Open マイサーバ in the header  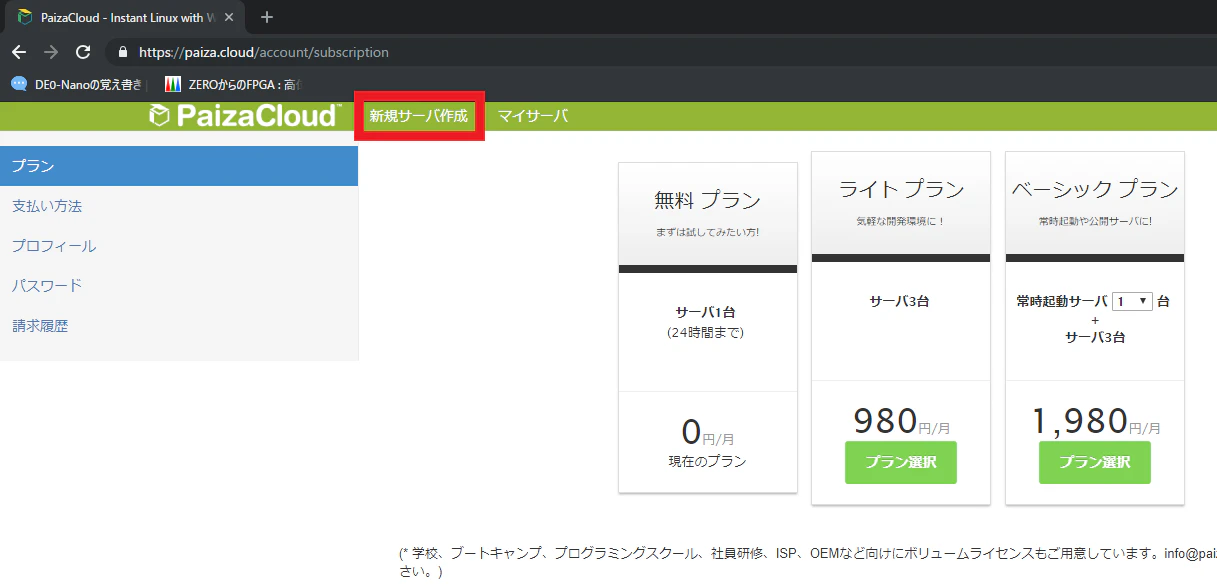pyautogui.click(x=532, y=116)
